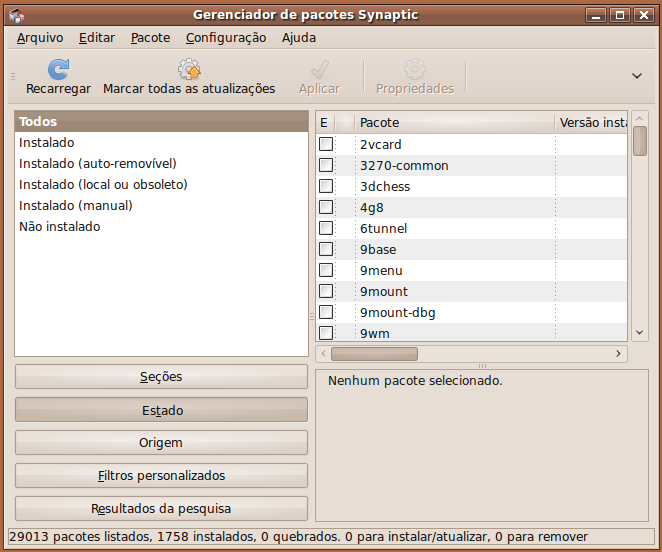This screenshot has width=662, height=552.
Task: Click the Aplicar checkmark icon
Action: click(320, 69)
